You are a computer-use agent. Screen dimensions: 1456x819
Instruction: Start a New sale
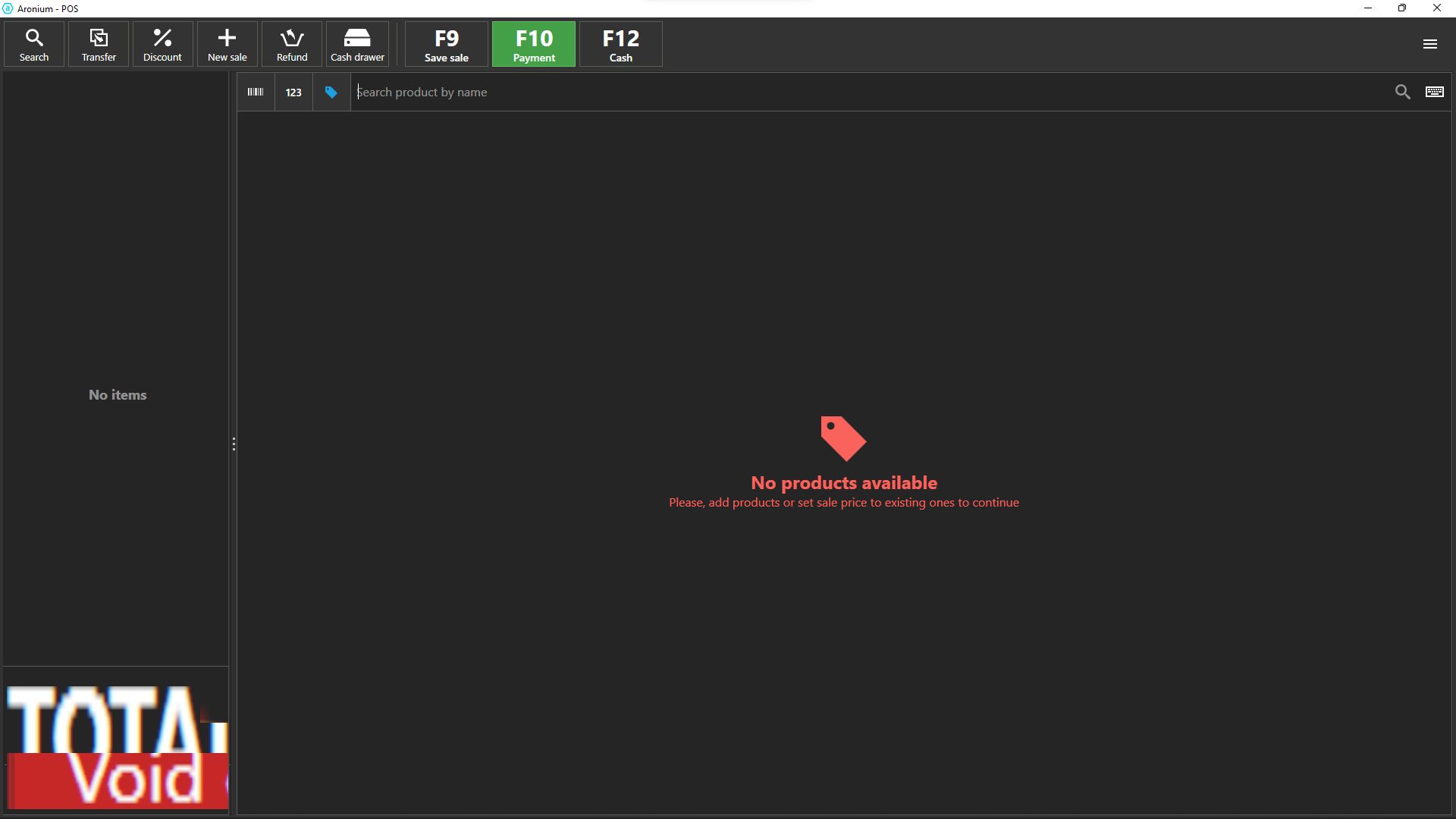(227, 45)
